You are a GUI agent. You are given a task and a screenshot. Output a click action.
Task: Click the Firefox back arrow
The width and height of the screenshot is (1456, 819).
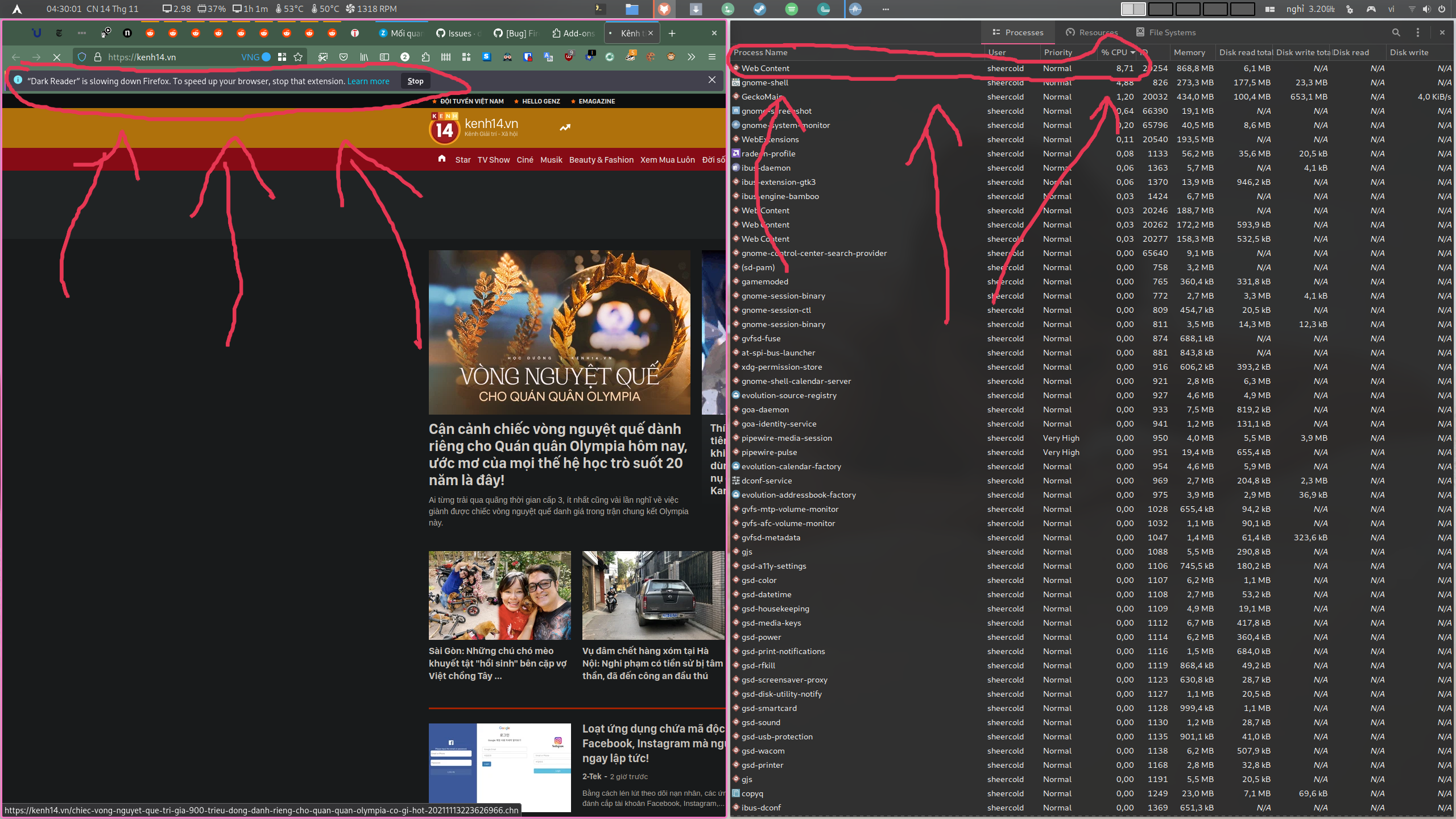pyautogui.click(x=16, y=57)
